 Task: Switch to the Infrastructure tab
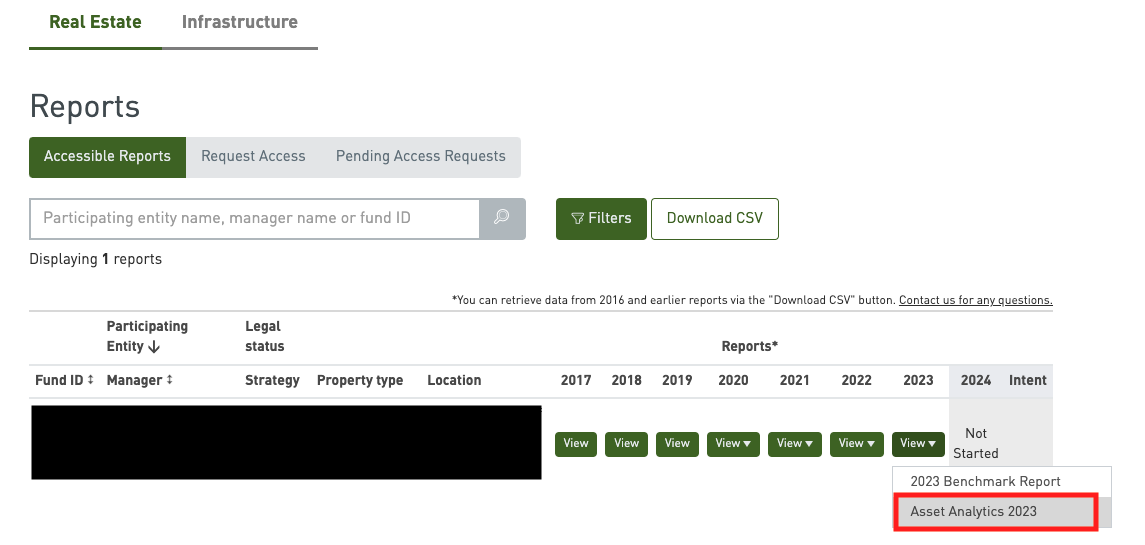pos(240,22)
